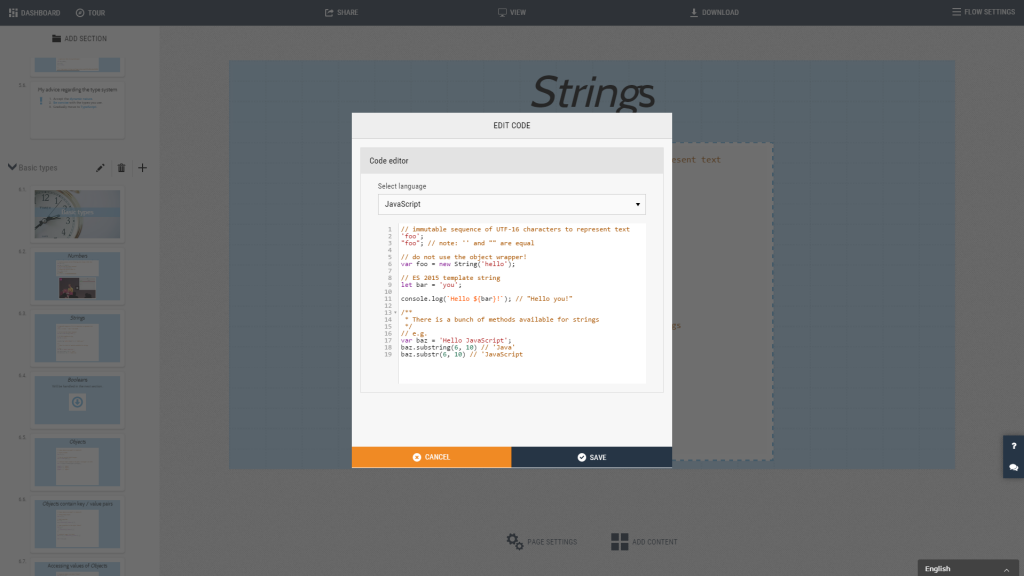
Task: Open the Objects slide thumbnail
Action: pyautogui.click(x=77, y=461)
